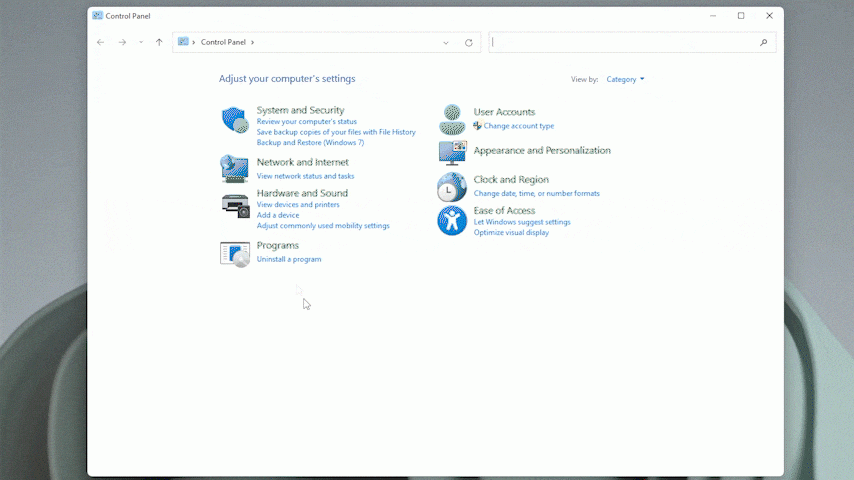Click the Control Panel breadcrumb in address bar
The height and width of the screenshot is (480, 854).
coord(223,42)
